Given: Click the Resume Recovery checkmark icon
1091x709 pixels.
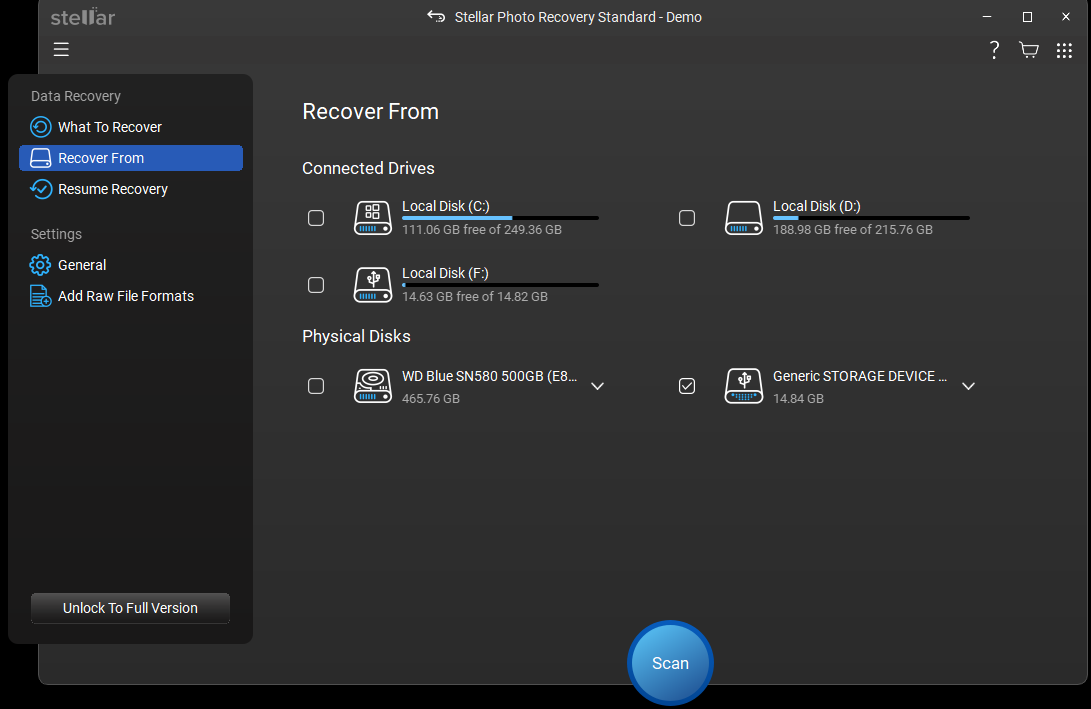Looking at the screenshot, I should [x=40, y=189].
